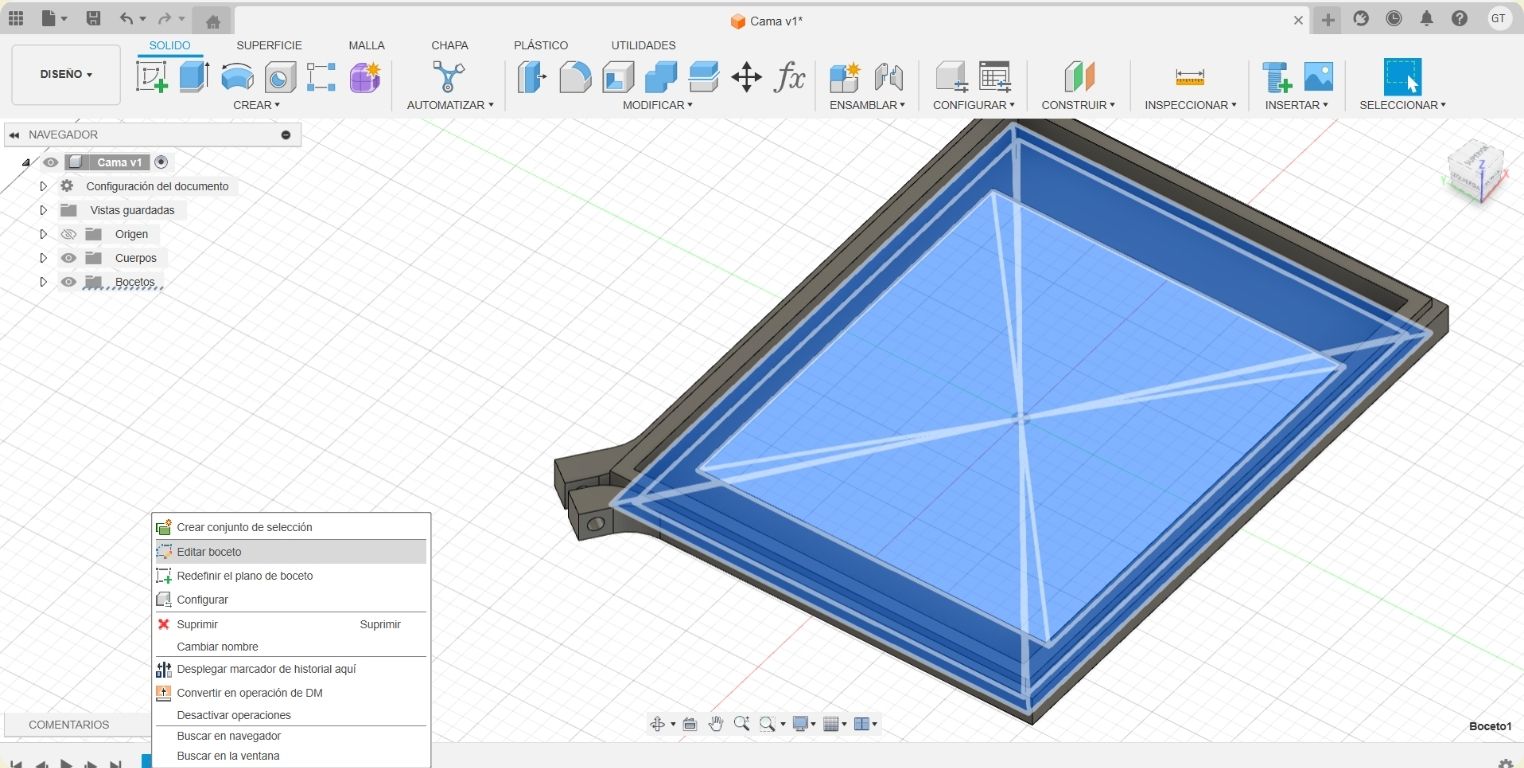Screen dimensions: 1524x768
Task: Minimize the Navegador panel with the minus button
Action: coord(286,135)
